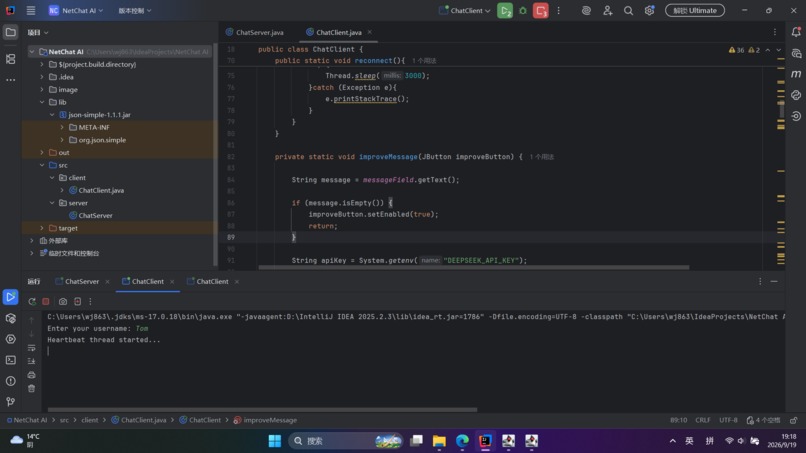This screenshot has width=806, height=453.
Task: Open Maven tool window
Action: (x=796, y=74)
